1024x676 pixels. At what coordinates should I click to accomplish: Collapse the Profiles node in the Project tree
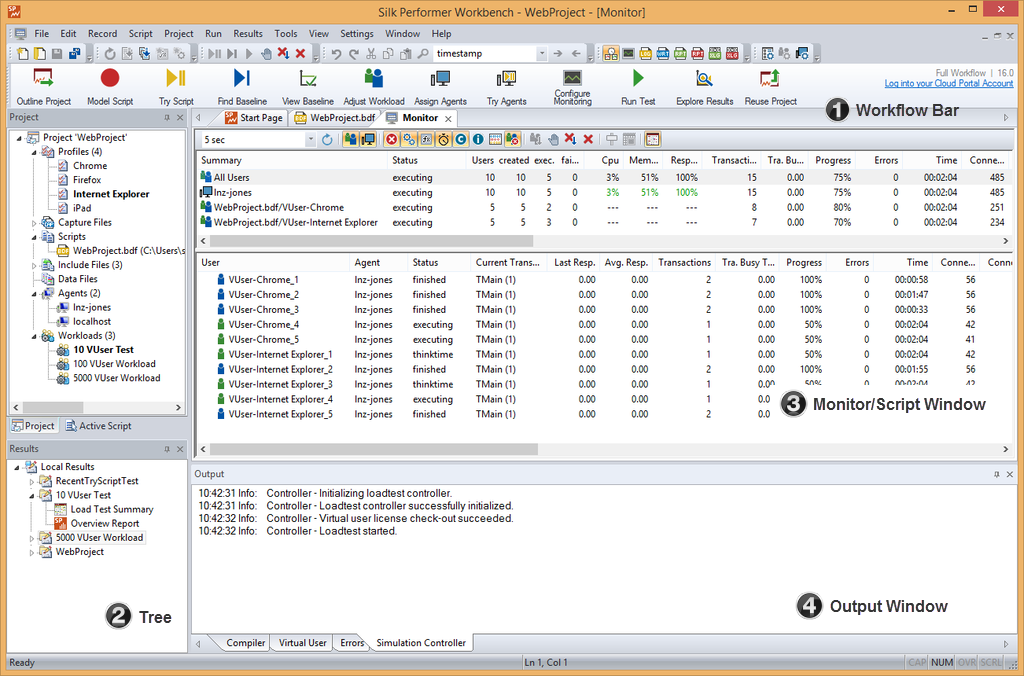click(34, 151)
